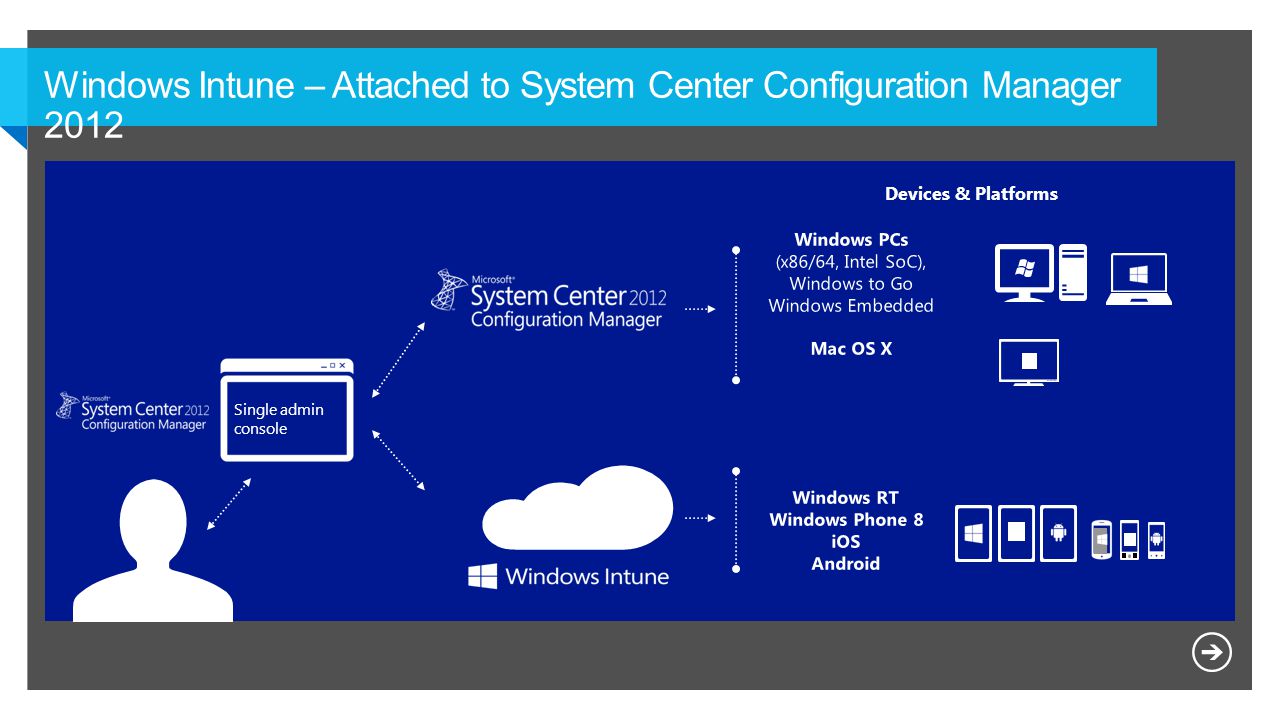This screenshot has width=1280, height=720.
Task: Click the 'Mac OS X' label
Action: [x=851, y=350]
